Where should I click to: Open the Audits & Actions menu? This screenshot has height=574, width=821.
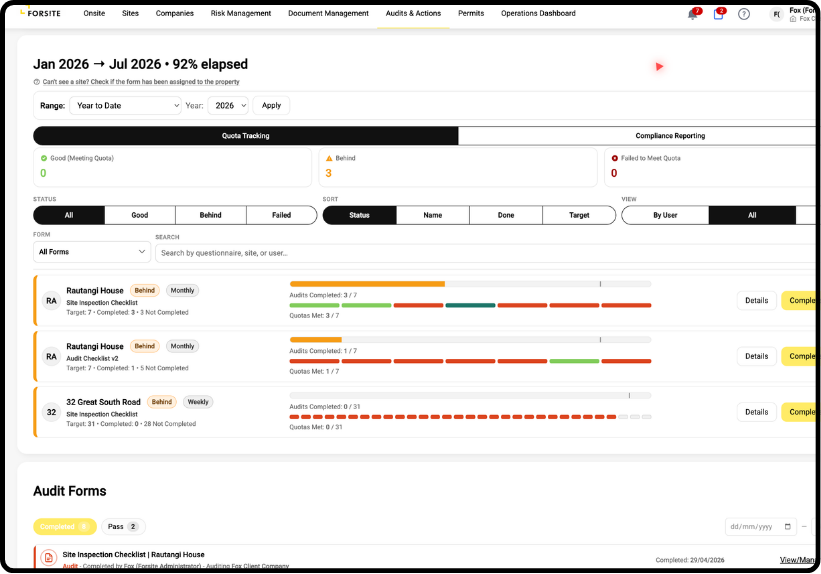tap(413, 13)
